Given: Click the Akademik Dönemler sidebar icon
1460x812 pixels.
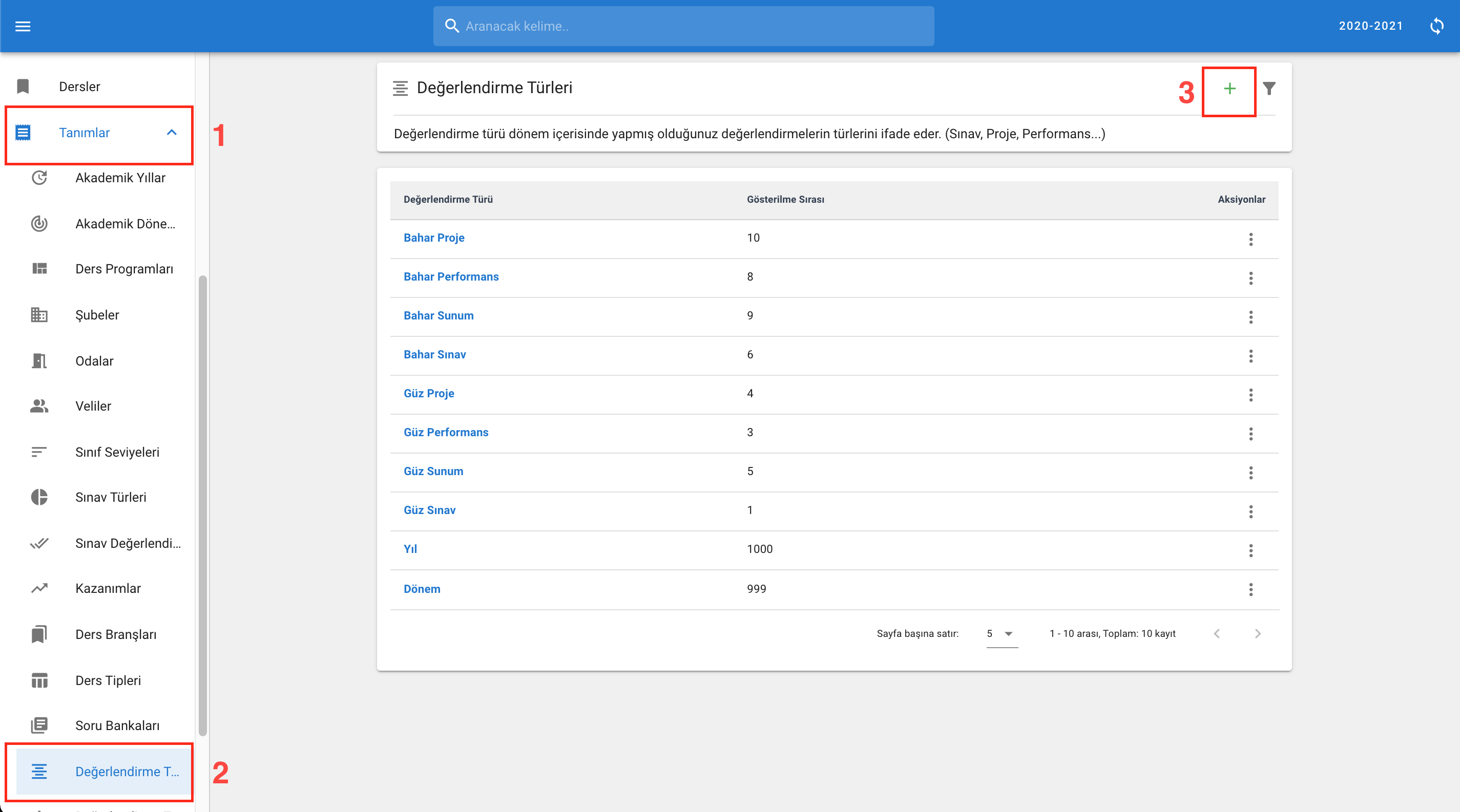Looking at the screenshot, I should pyautogui.click(x=39, y=224).
